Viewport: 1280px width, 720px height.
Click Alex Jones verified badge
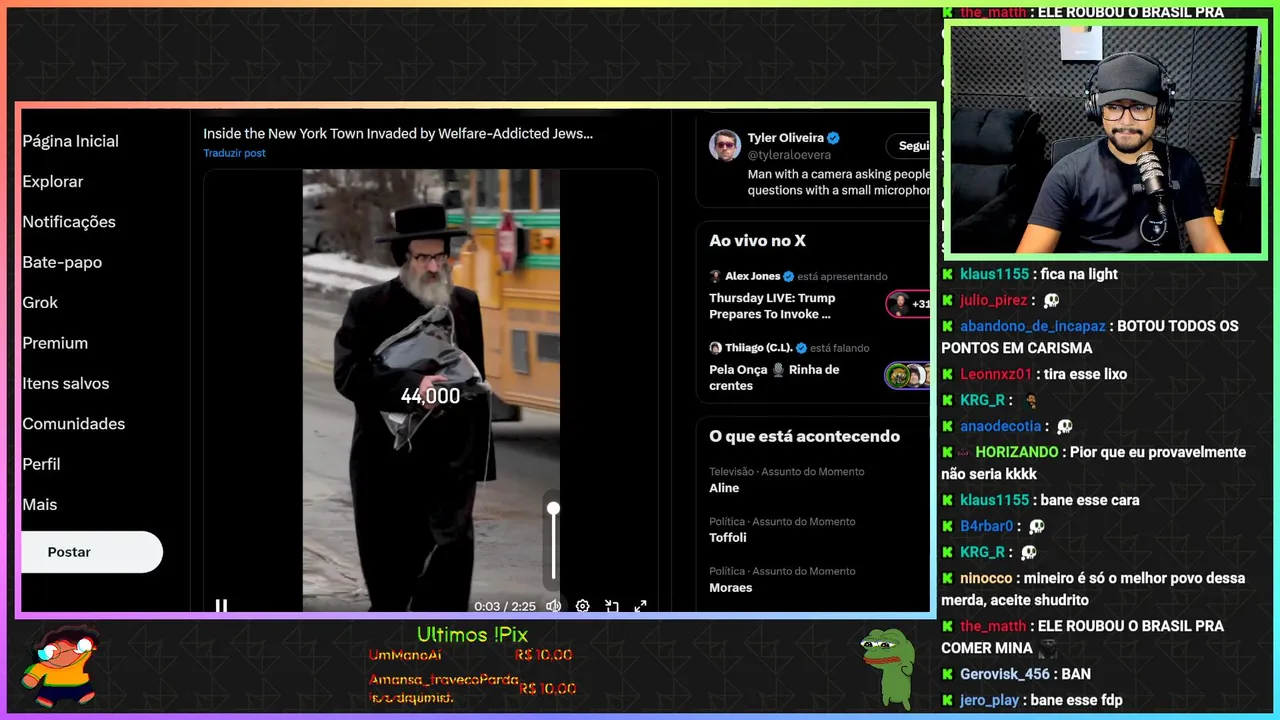788,276
